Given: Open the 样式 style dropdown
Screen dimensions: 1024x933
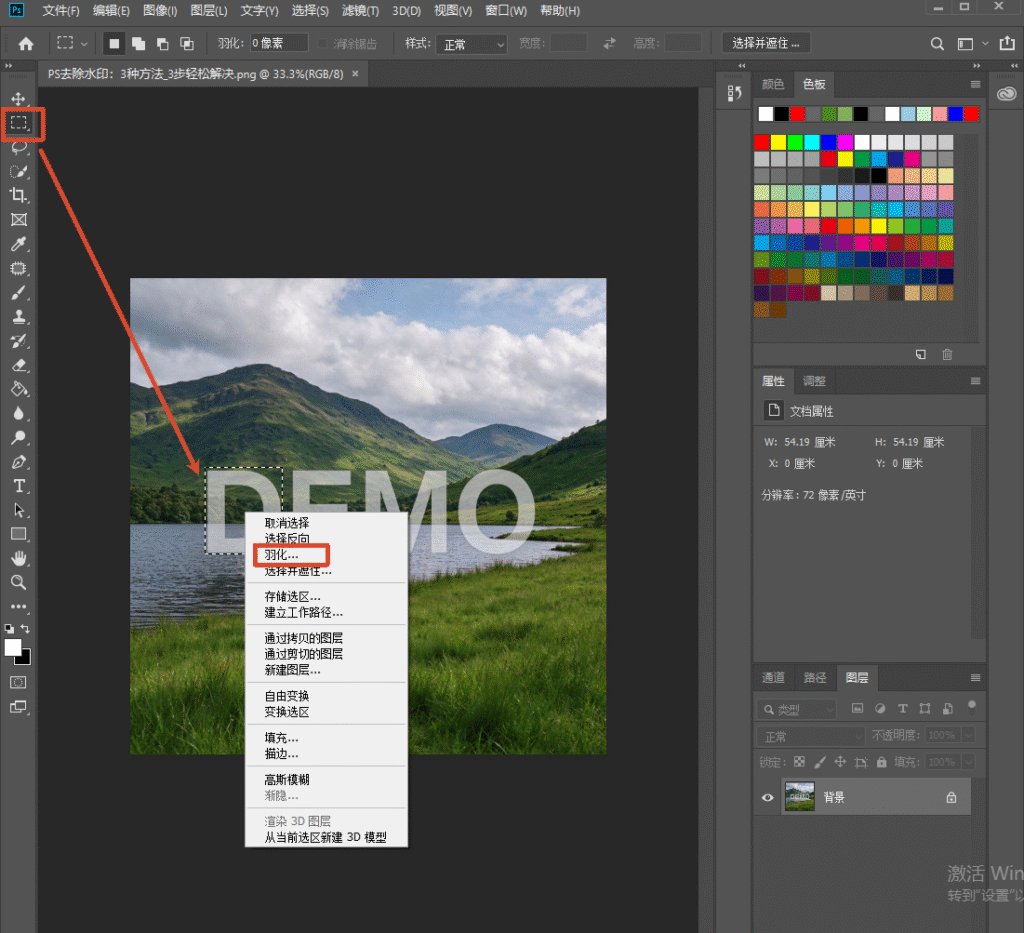Looking at the screenshot, I should click(x=472, y=44).
